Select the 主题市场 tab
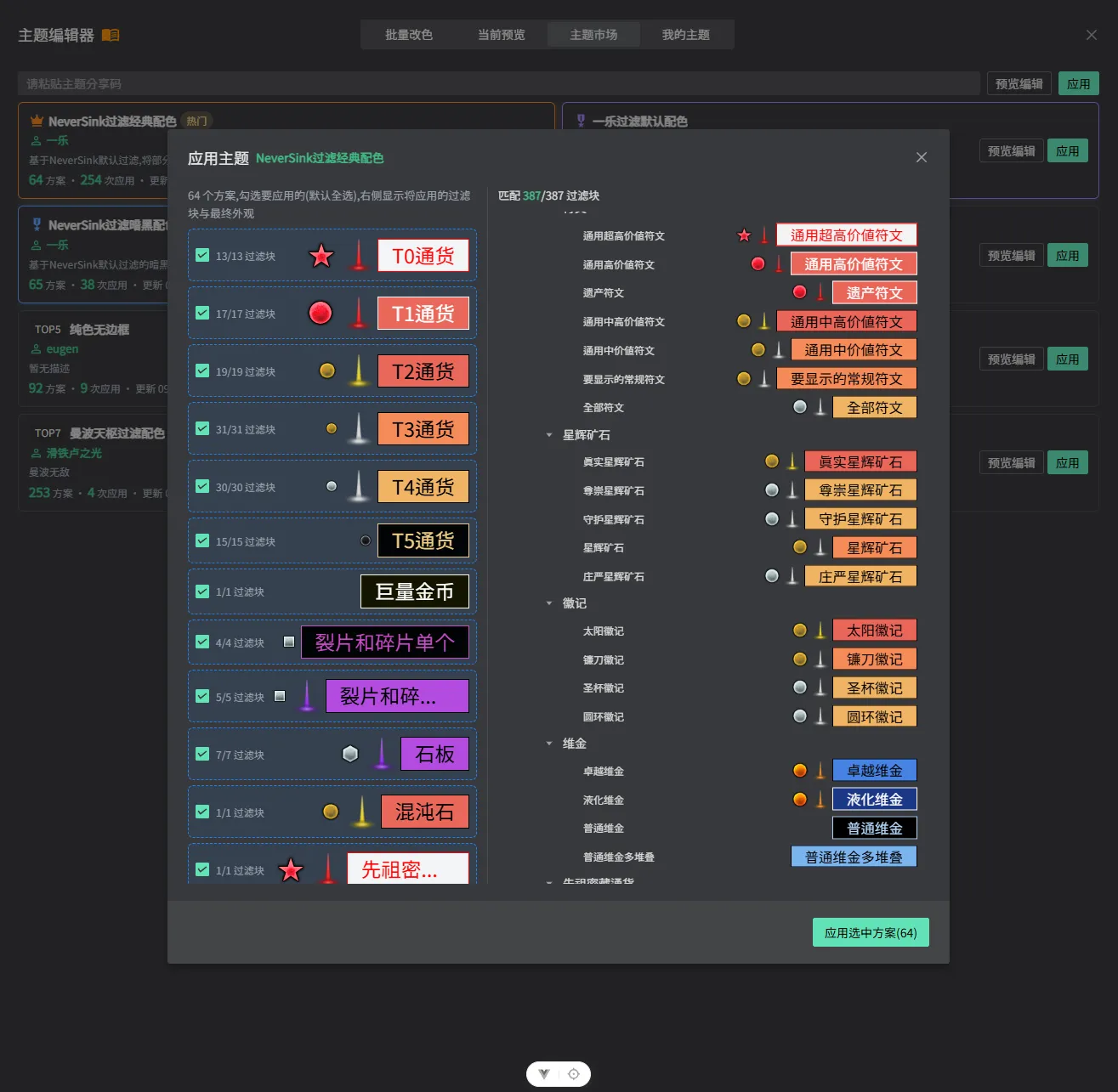This screenshot has width=1118, height=1092. [x=593, y=35]
